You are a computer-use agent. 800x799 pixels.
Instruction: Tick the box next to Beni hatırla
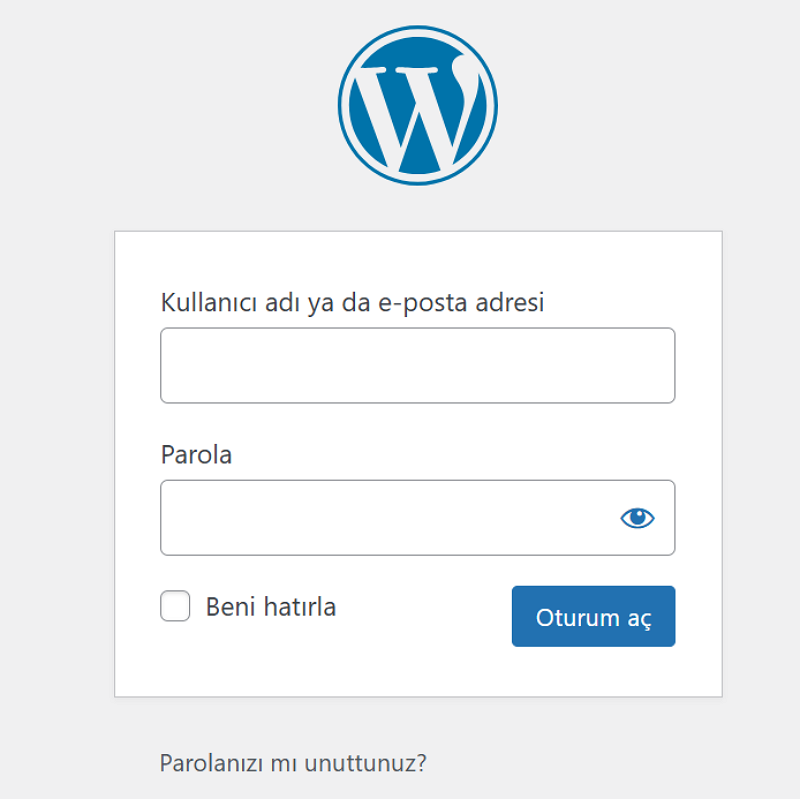tap(175, 606)
